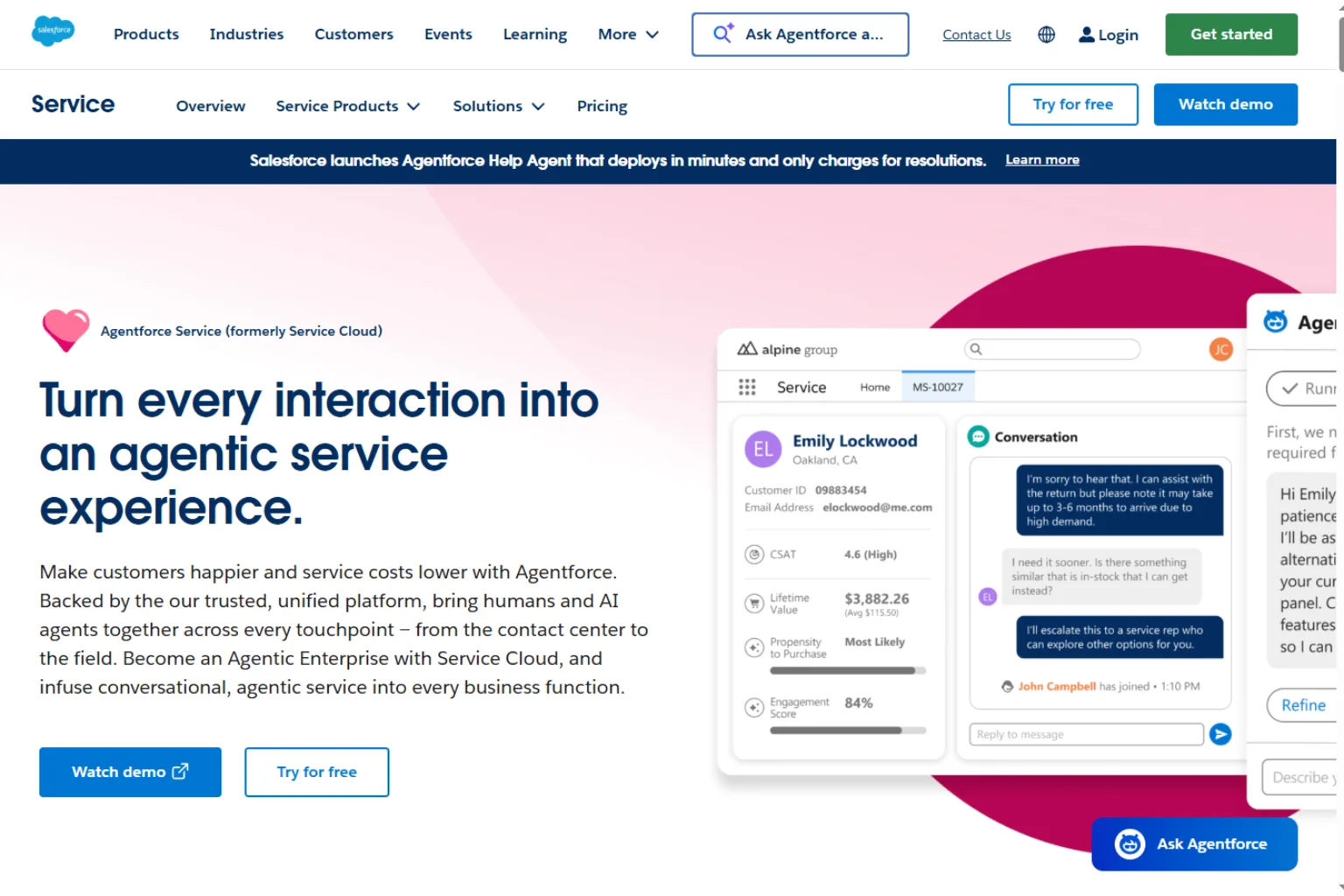Image resolution: width=1344 pixels, height=896 pixels.
Task: Click the hero Watch demo button
Action: click(130, 772)
